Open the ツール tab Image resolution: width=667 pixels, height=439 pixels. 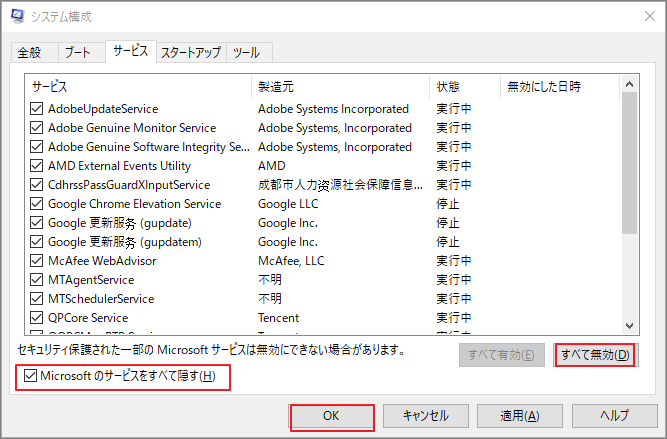click(x=249, y=52)
